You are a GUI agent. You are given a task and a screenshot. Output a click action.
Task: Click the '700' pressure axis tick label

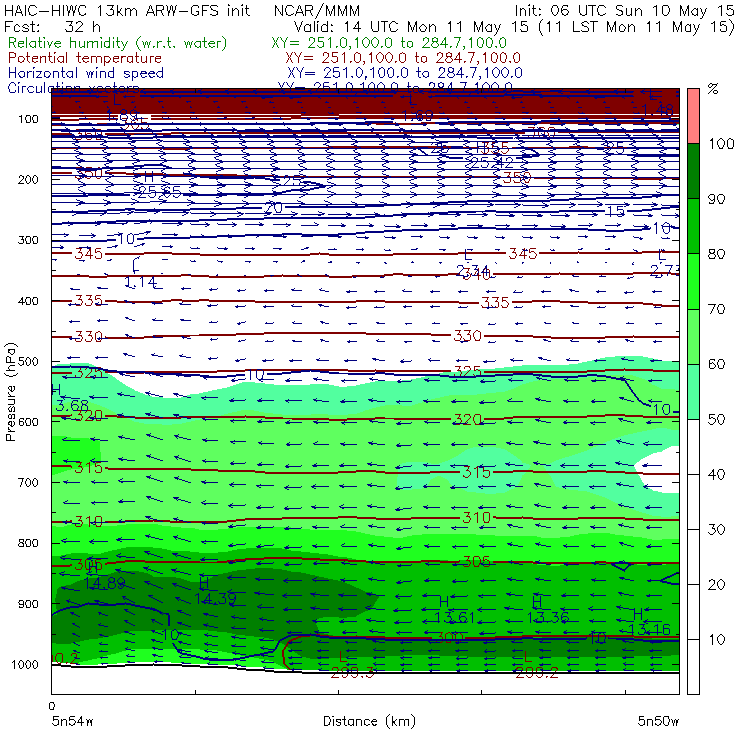pos(28,483)
